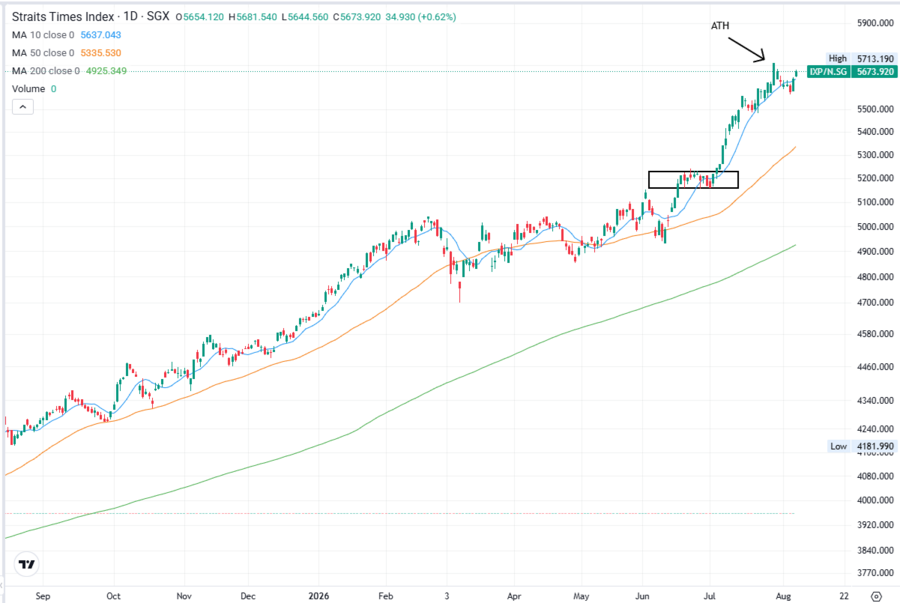Screen dimensions: 900x603
Task: Click the 5900.000 price axis label
Action: pos(875,23)
